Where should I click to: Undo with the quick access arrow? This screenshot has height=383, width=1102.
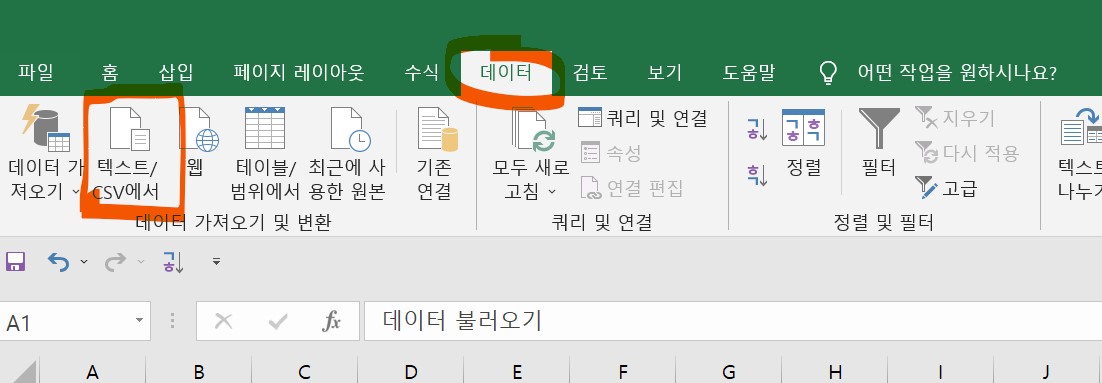point(58,262)
